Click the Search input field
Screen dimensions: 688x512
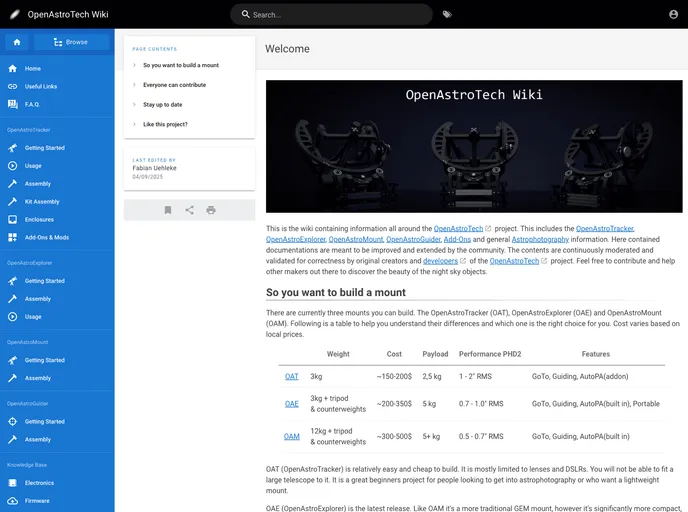331,14
